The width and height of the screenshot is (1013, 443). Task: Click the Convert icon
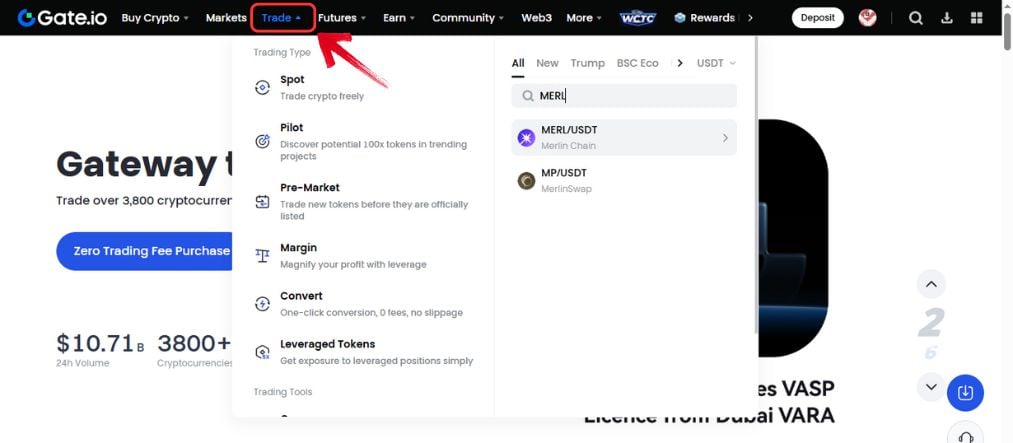262,304
